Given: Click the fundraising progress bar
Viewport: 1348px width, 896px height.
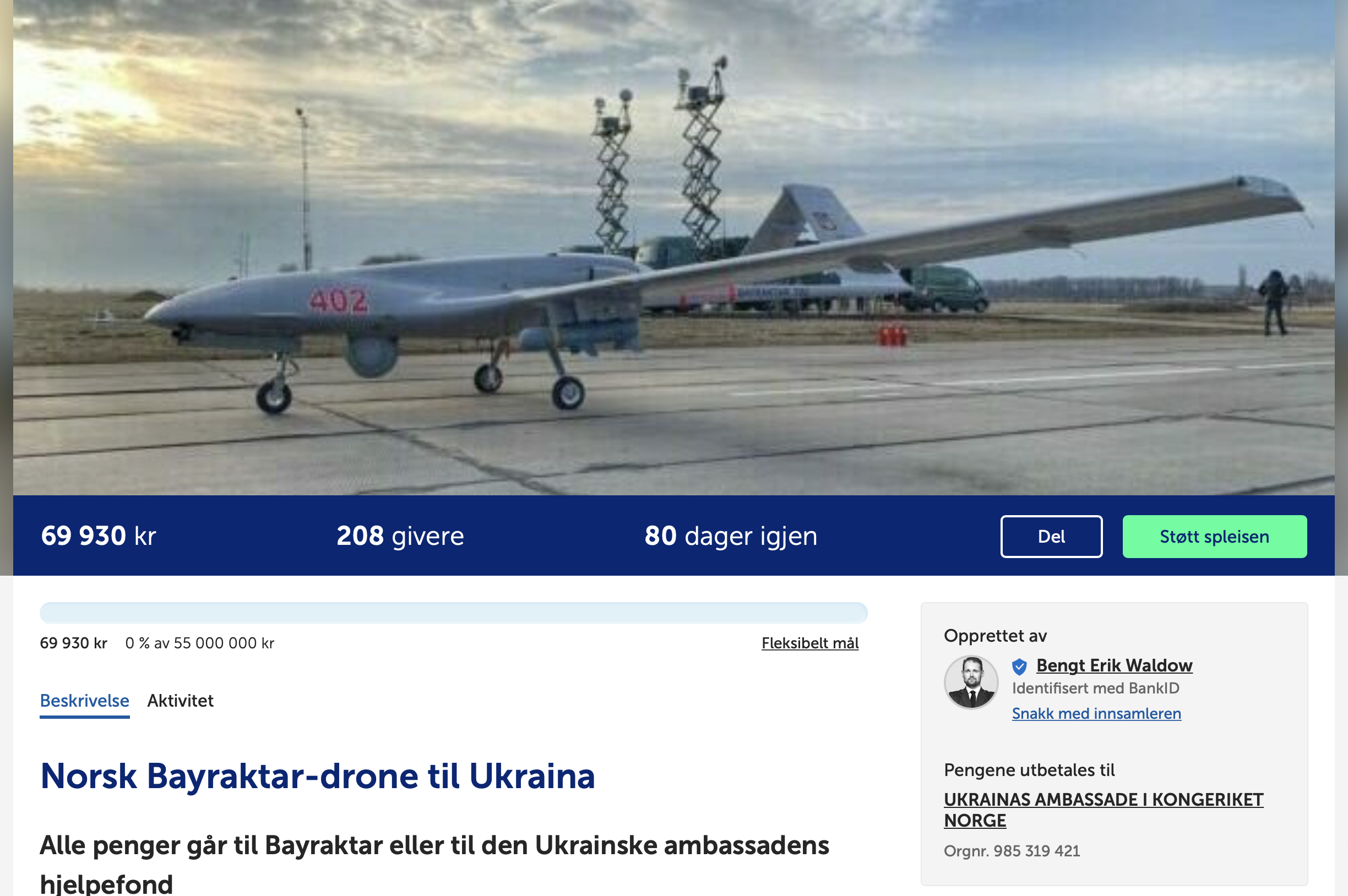Looking at the screenshot, I should [x=453, y=613].
